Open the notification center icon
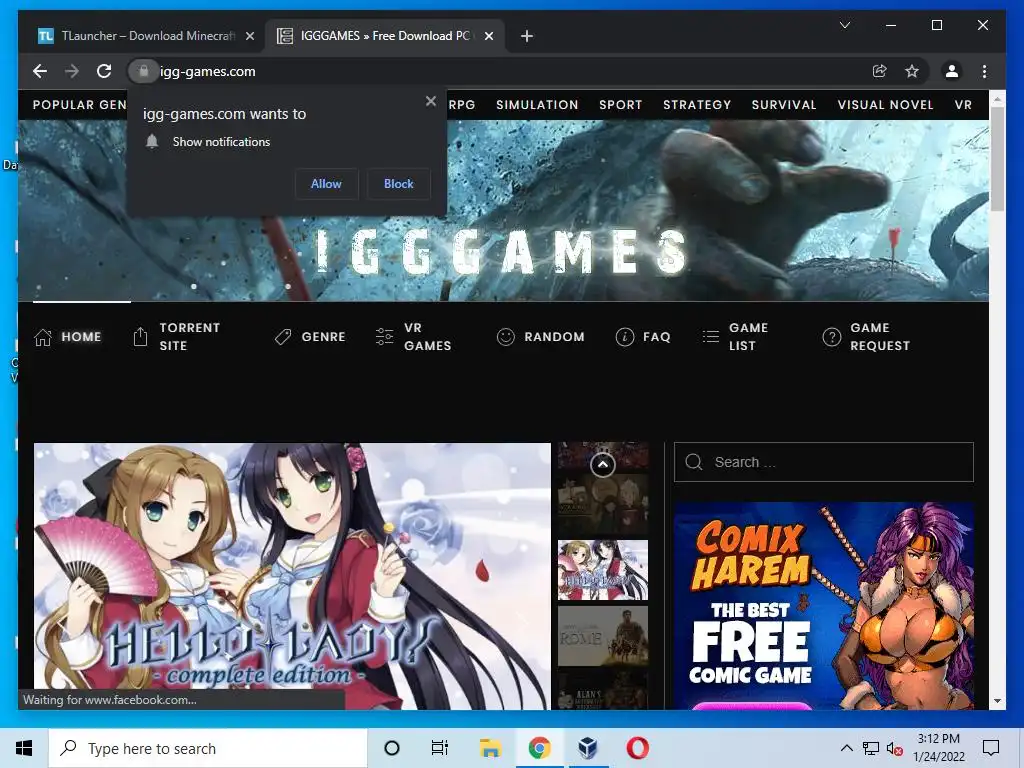Viewport: 1024px width, 768px height. (x=991, y=748)
